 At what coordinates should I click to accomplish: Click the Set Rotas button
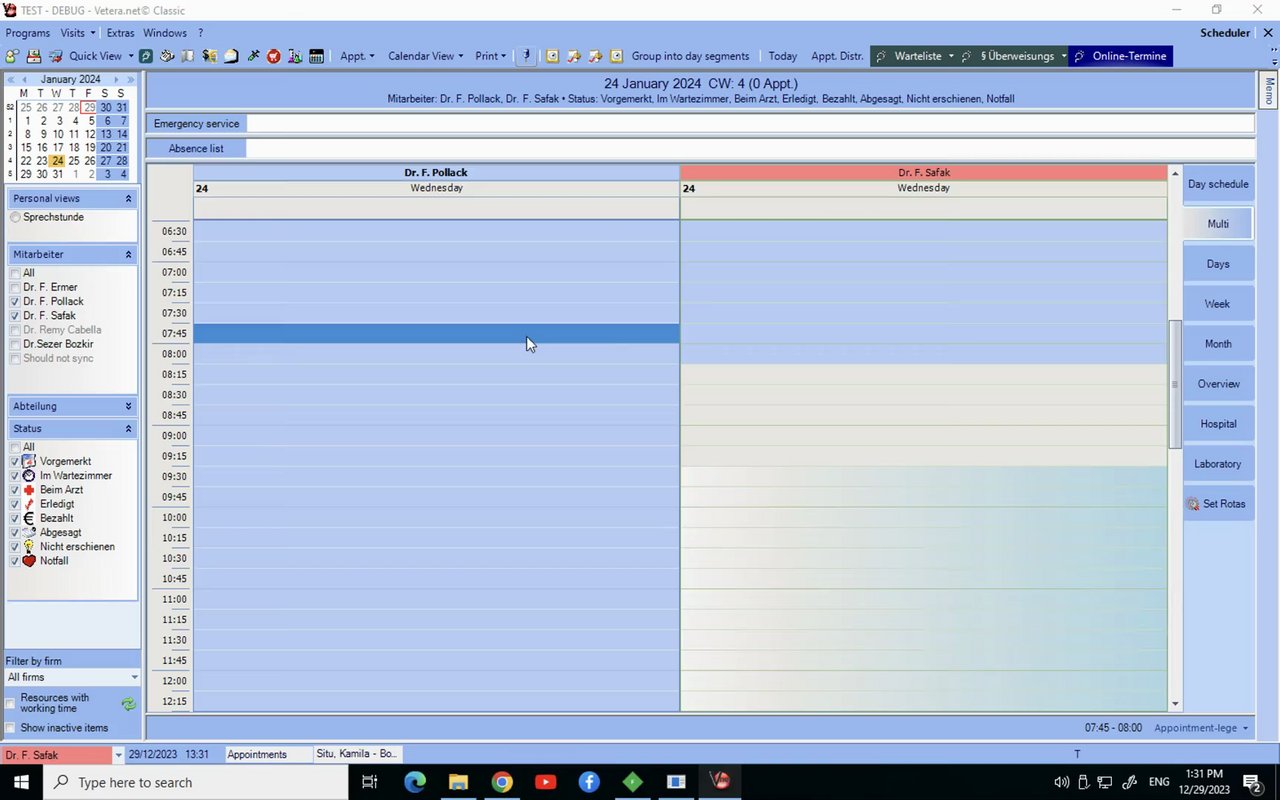pyautogui.click(x=1218, y=504)
